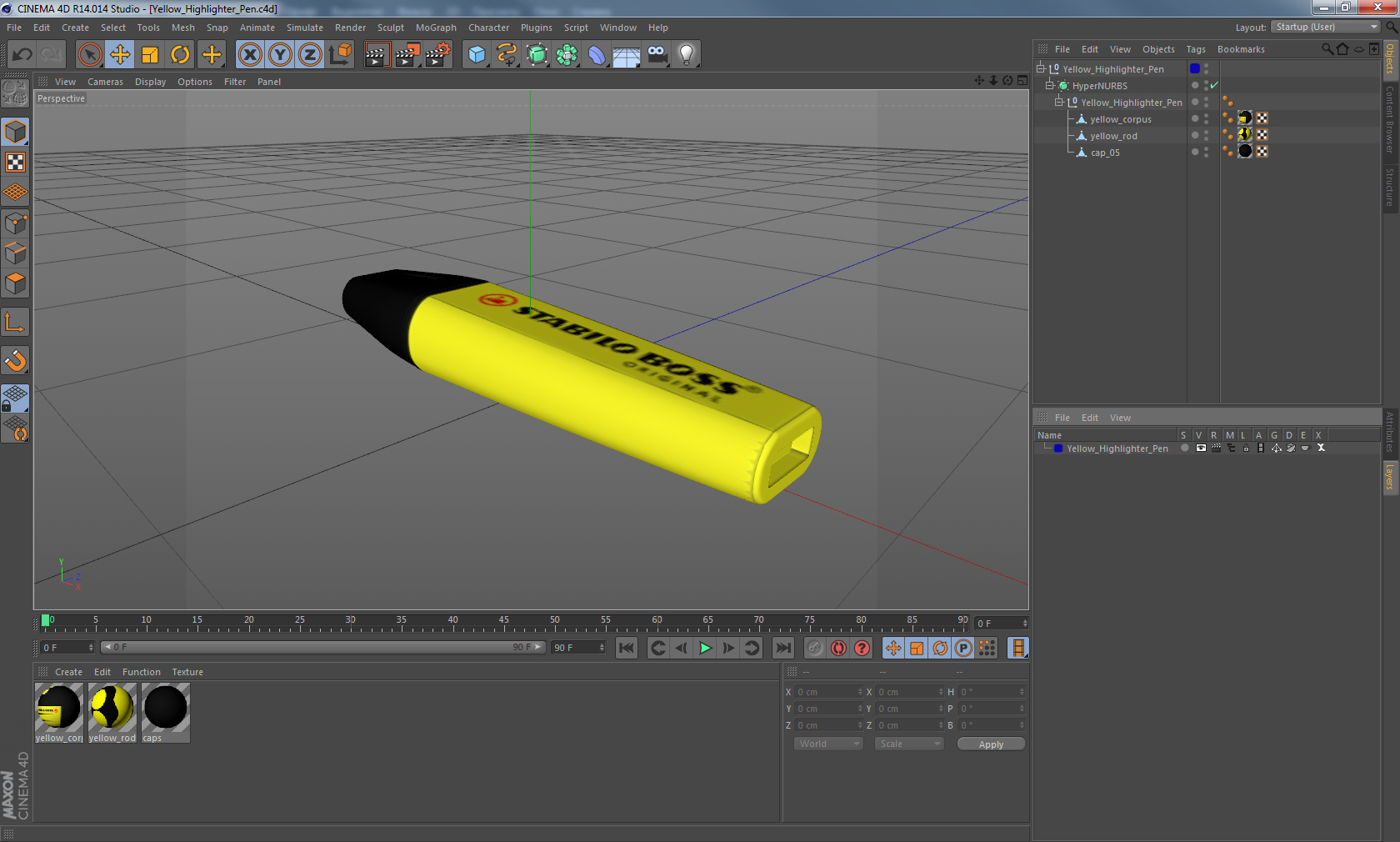The height and width of the screenshot is (842, 1400).
Task: Go to end of animation
Action: click(782, 648)
